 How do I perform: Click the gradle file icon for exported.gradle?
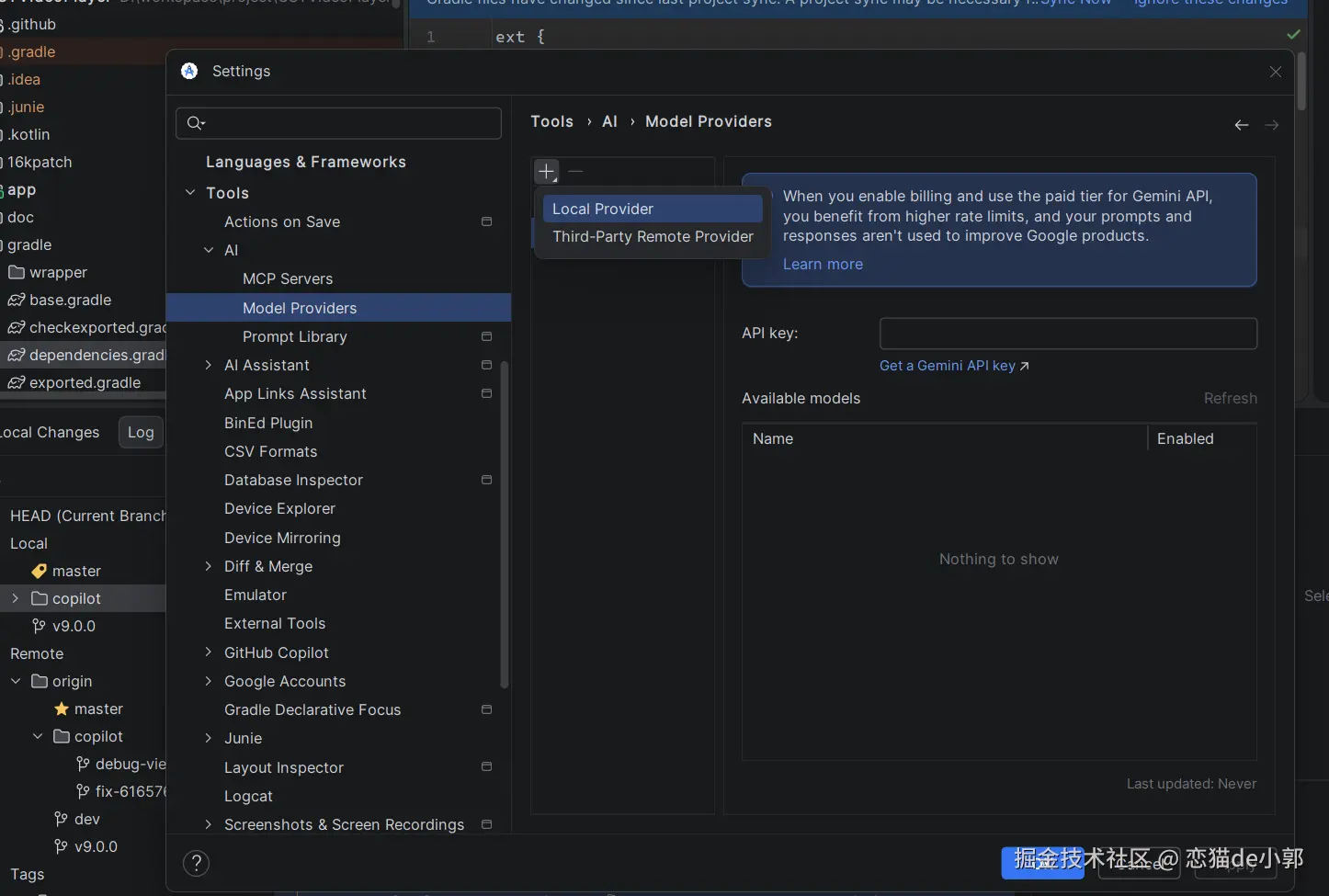[x=16, y=382]
